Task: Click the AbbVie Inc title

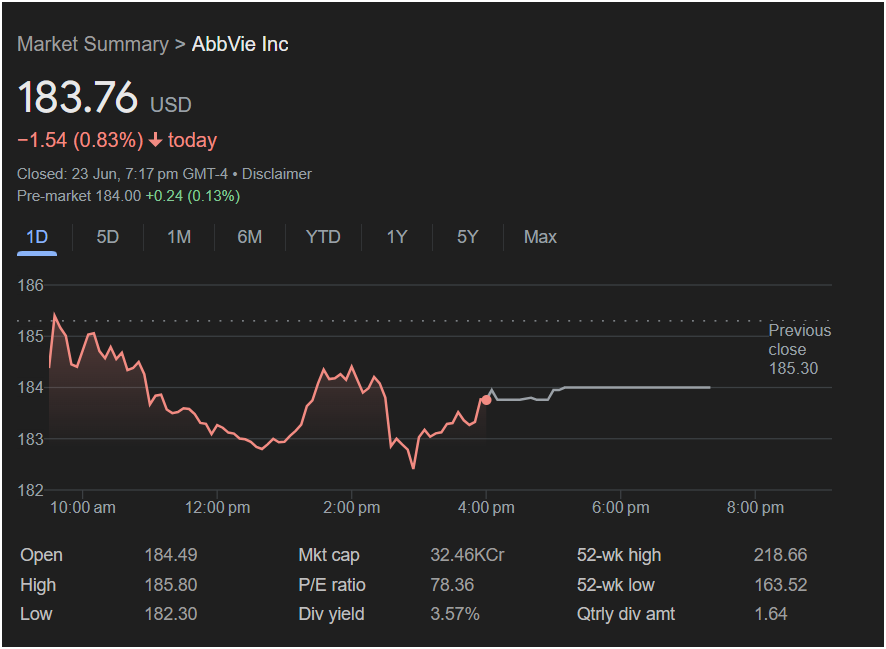Action: [x=240, y=44]
